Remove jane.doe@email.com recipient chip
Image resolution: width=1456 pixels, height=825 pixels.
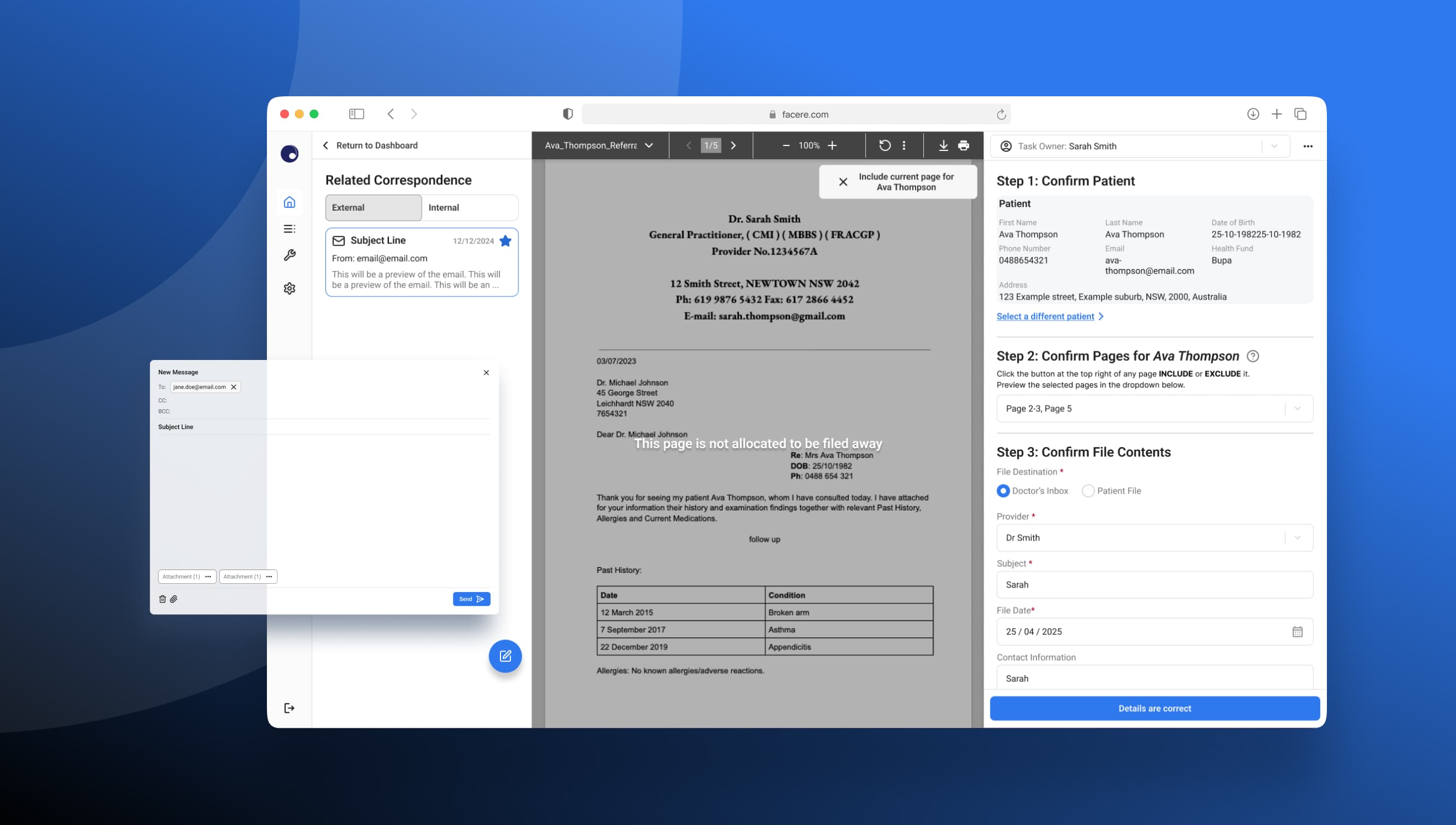[234, 387]
